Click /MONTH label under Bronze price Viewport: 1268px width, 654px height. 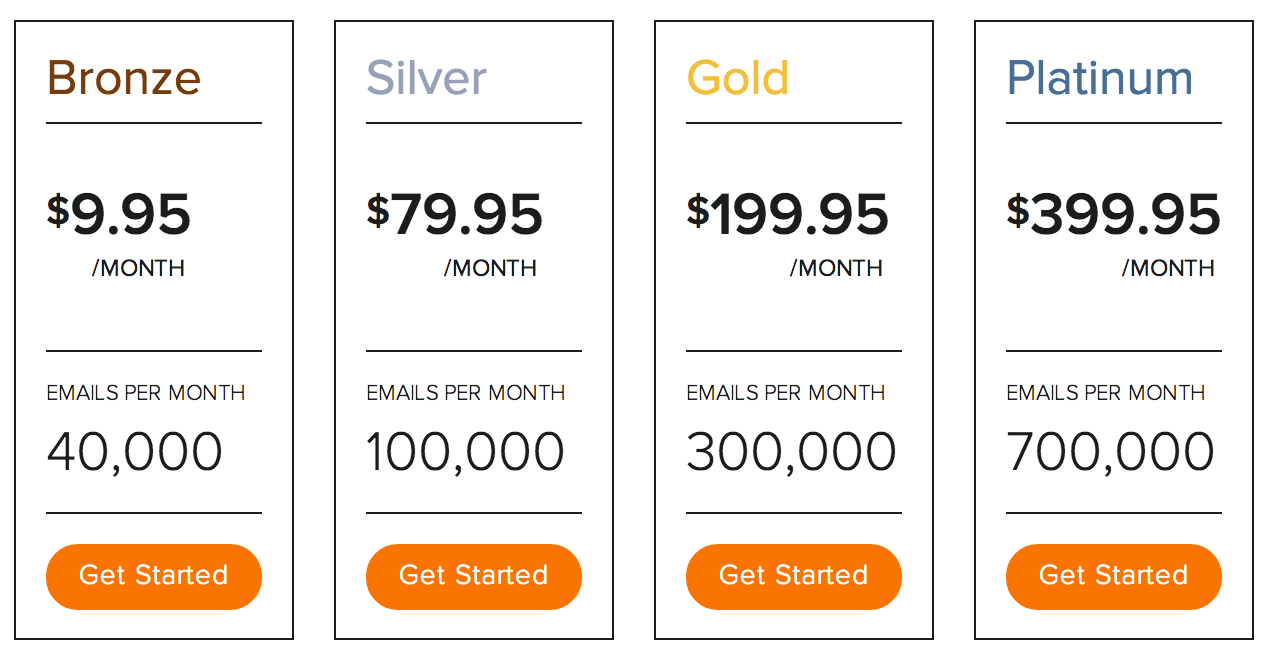click(x=138, y=268)
